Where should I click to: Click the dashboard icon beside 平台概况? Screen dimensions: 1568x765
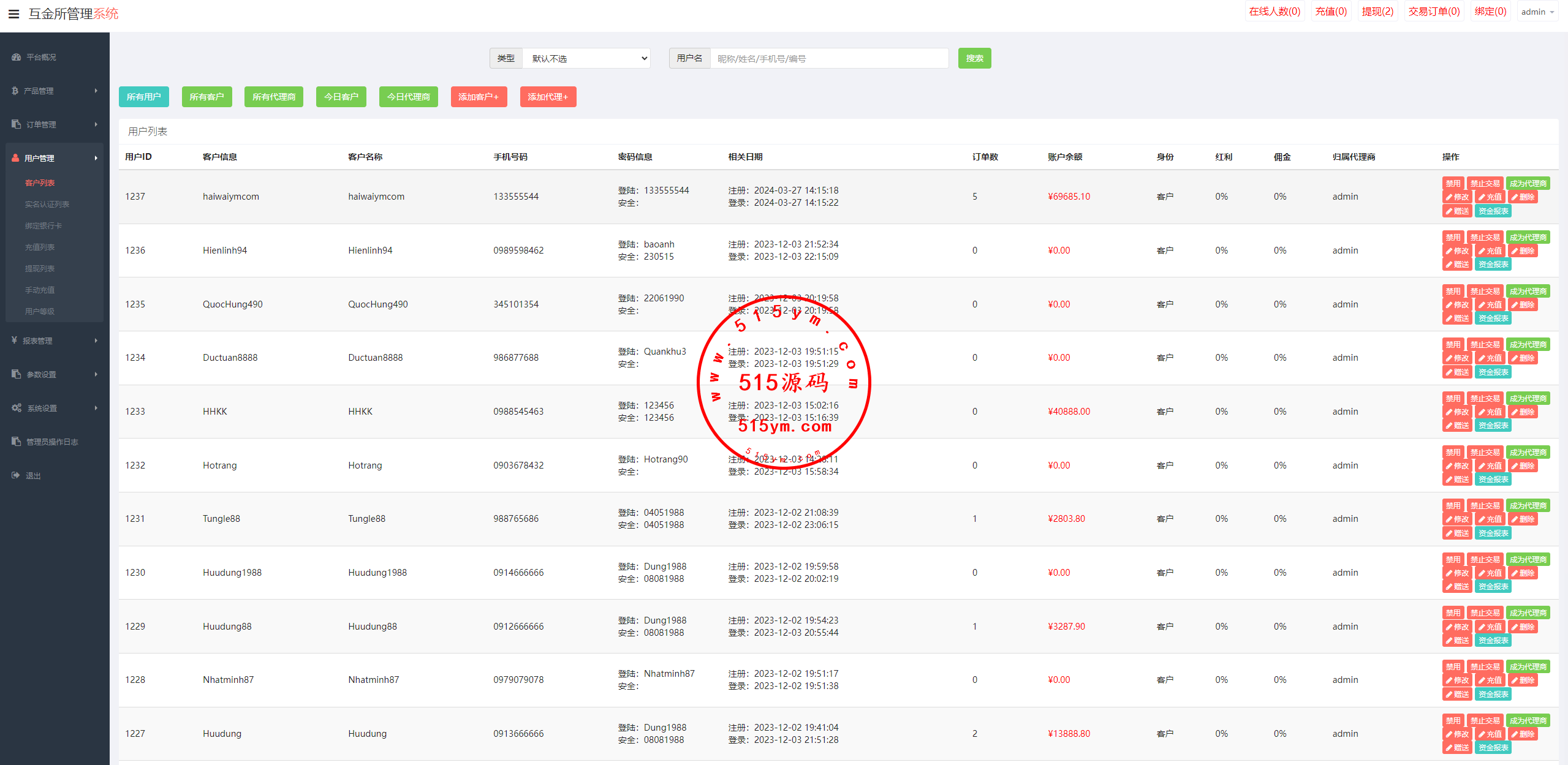[x=17, y=57]
